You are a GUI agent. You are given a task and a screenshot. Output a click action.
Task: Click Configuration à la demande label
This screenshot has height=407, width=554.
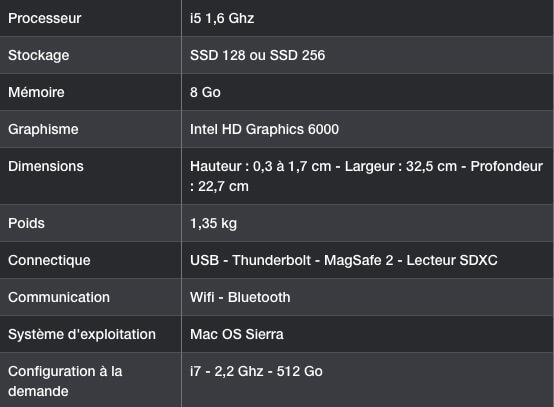[x=65, y=382]
